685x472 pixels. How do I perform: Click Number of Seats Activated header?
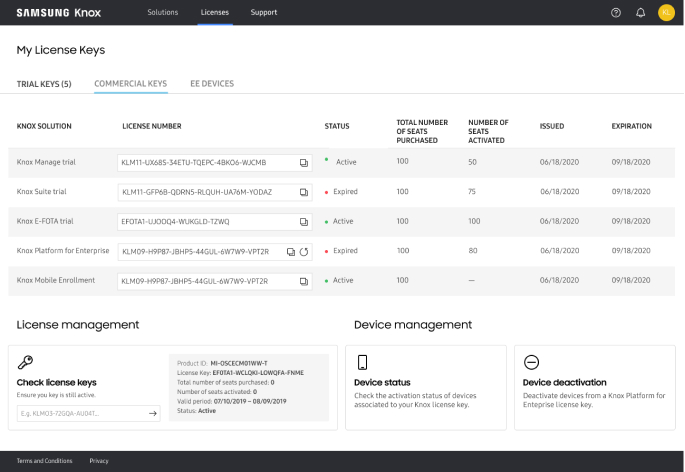click(488, 131)
